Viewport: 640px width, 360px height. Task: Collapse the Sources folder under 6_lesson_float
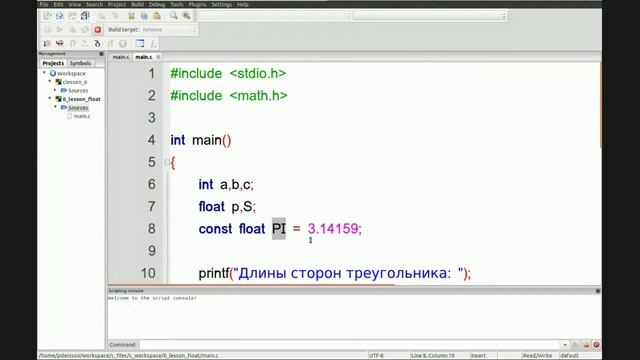click(56, 107)
